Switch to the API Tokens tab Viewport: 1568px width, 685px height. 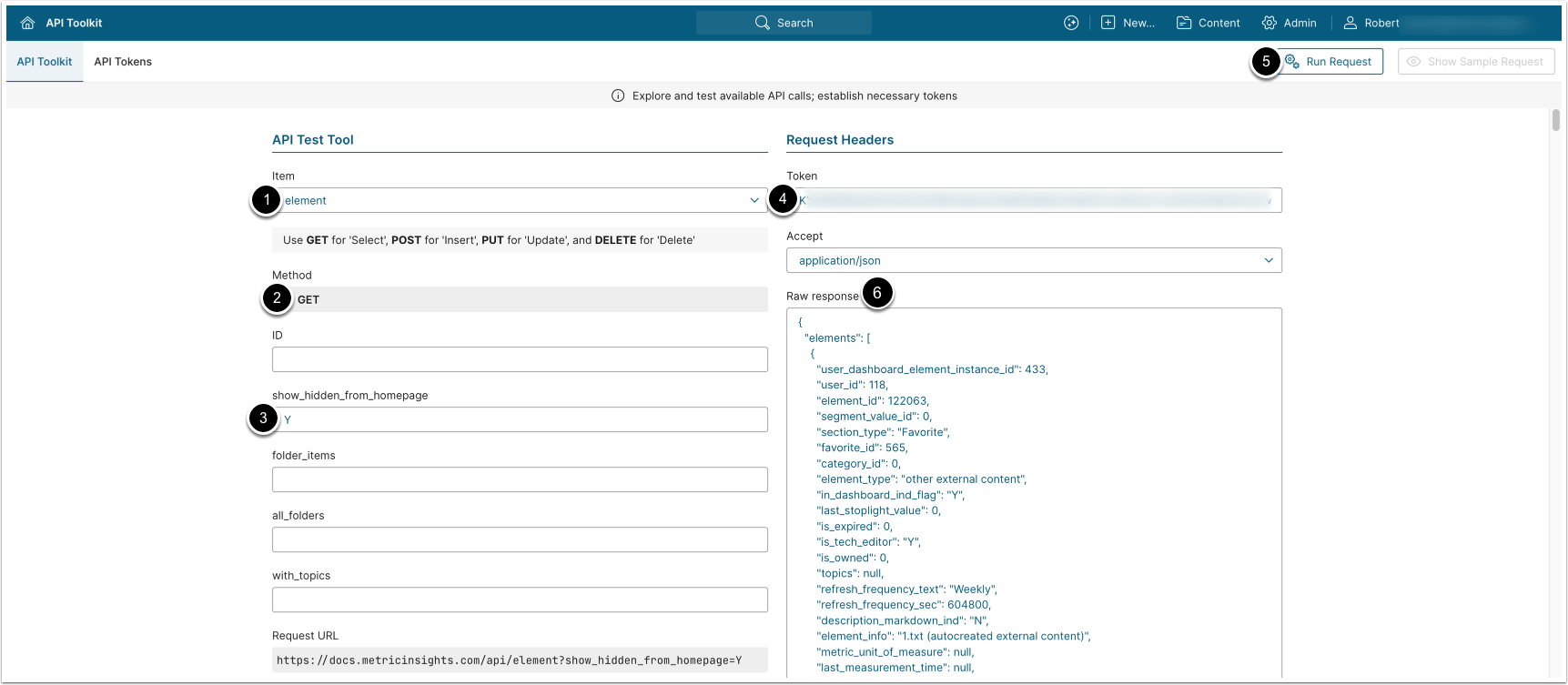coord(123,62)
